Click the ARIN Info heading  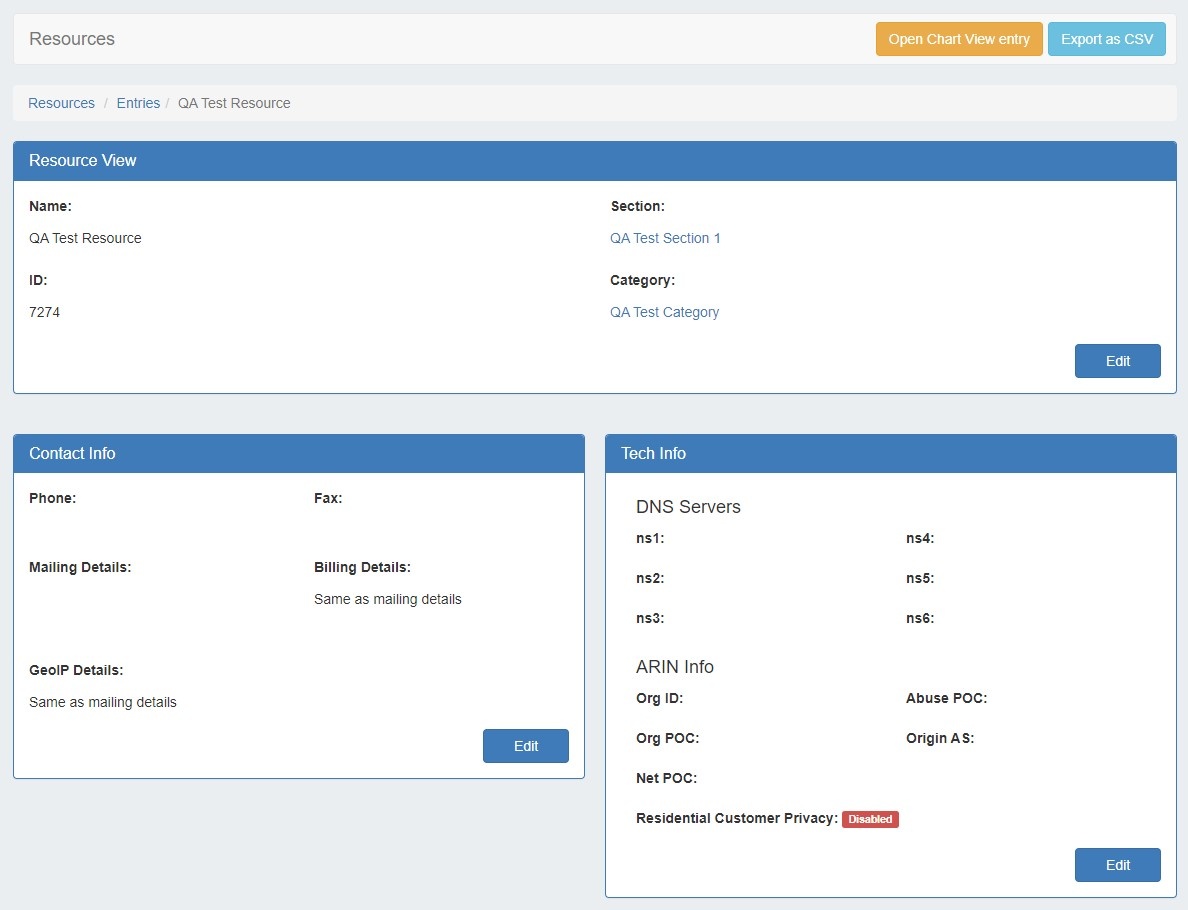pyautogui.click(x=674, y=667)
